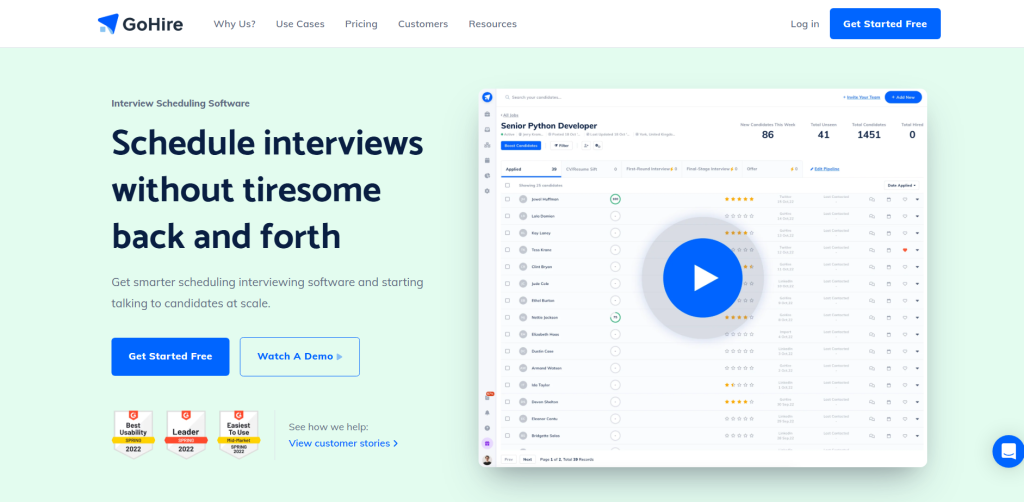Check the box for Lola Damien

pyautogui.click(x=507, y=216)
